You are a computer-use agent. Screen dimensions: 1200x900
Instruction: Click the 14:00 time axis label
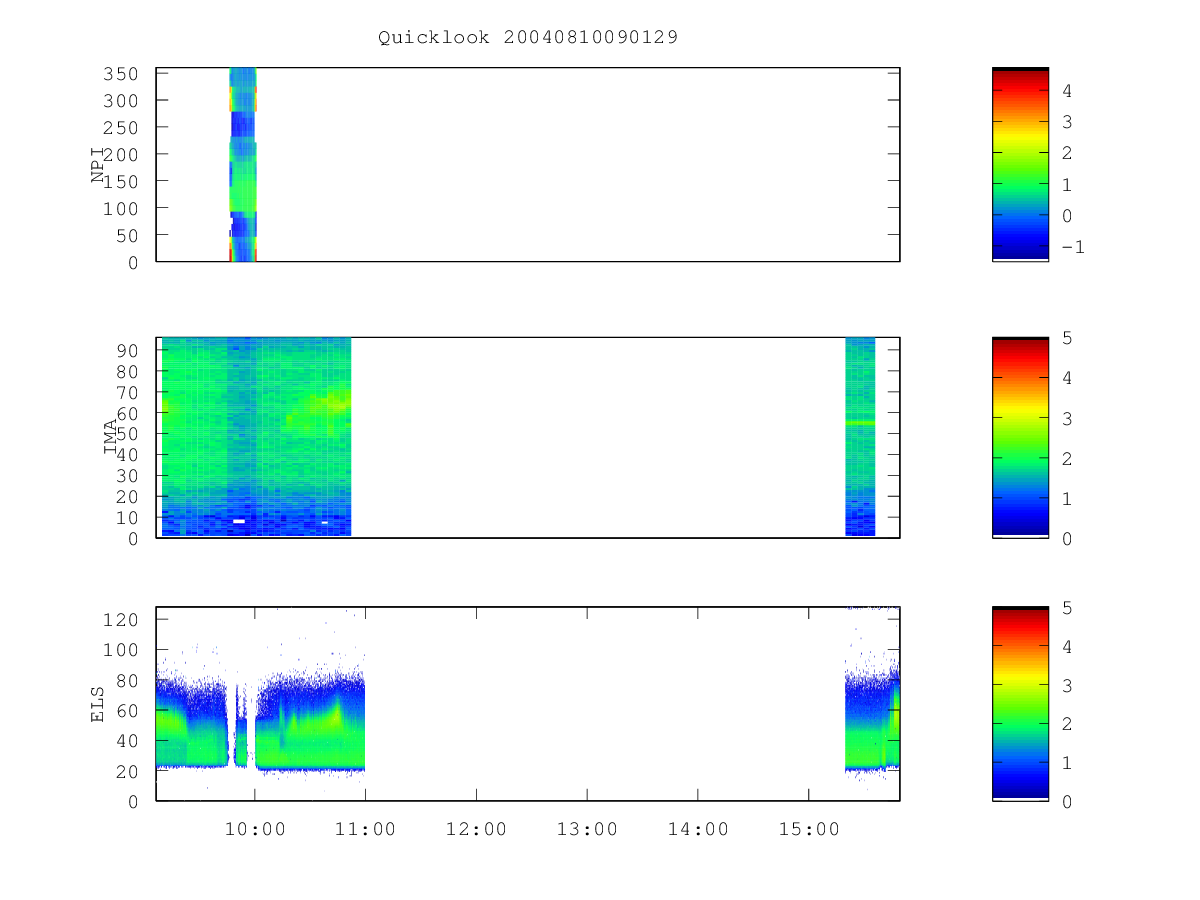[x=698, y=830]
